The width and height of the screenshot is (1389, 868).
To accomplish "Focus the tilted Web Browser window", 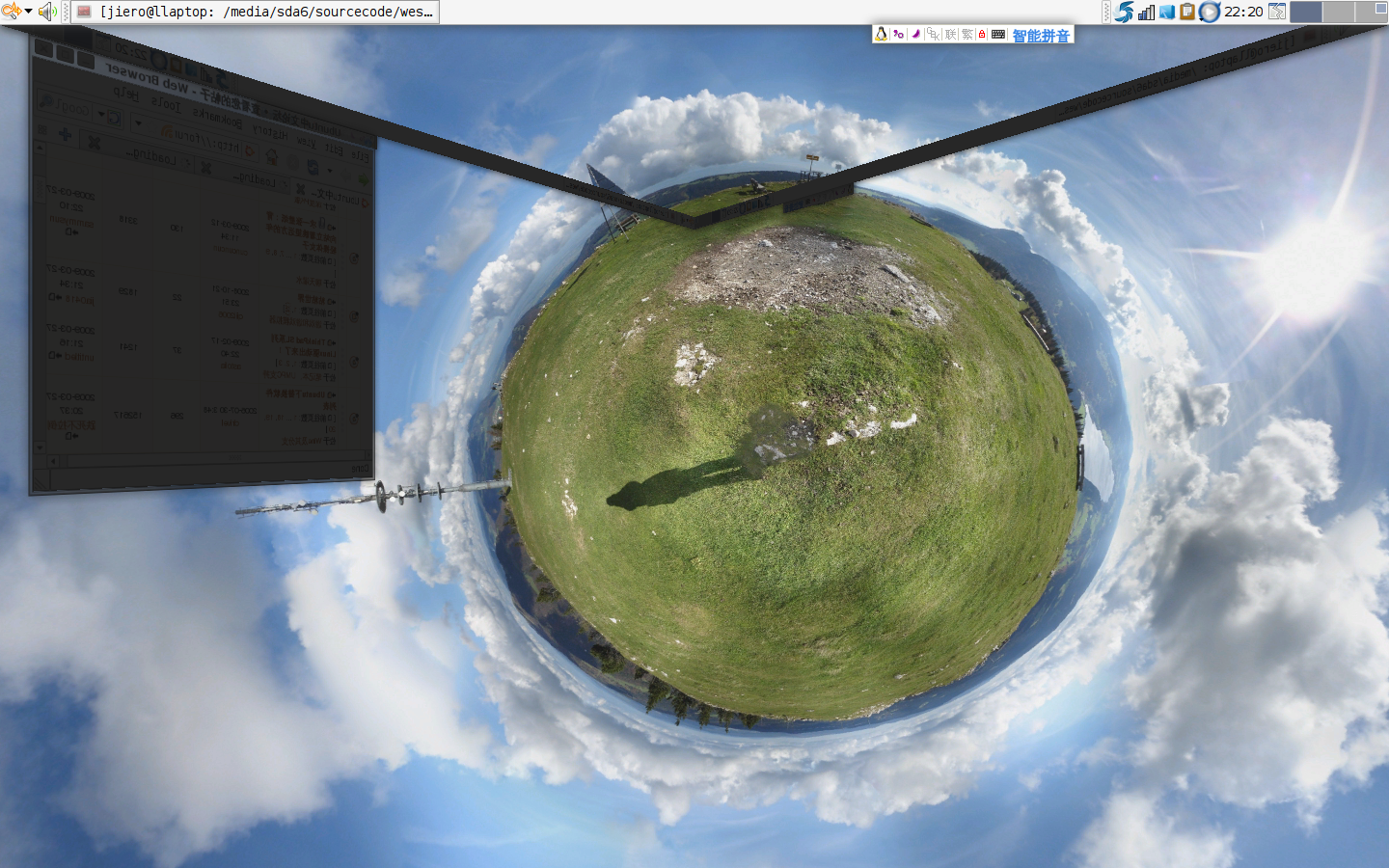I will pos(203,270).
